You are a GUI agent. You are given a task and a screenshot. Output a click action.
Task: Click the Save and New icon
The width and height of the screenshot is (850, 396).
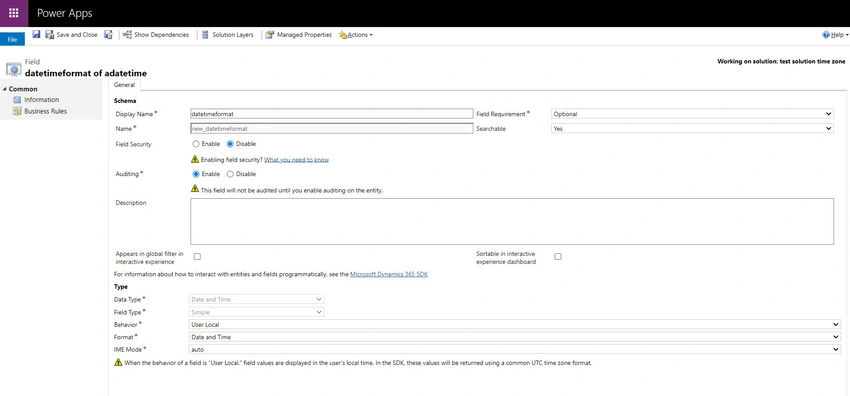tap(108, 35)
